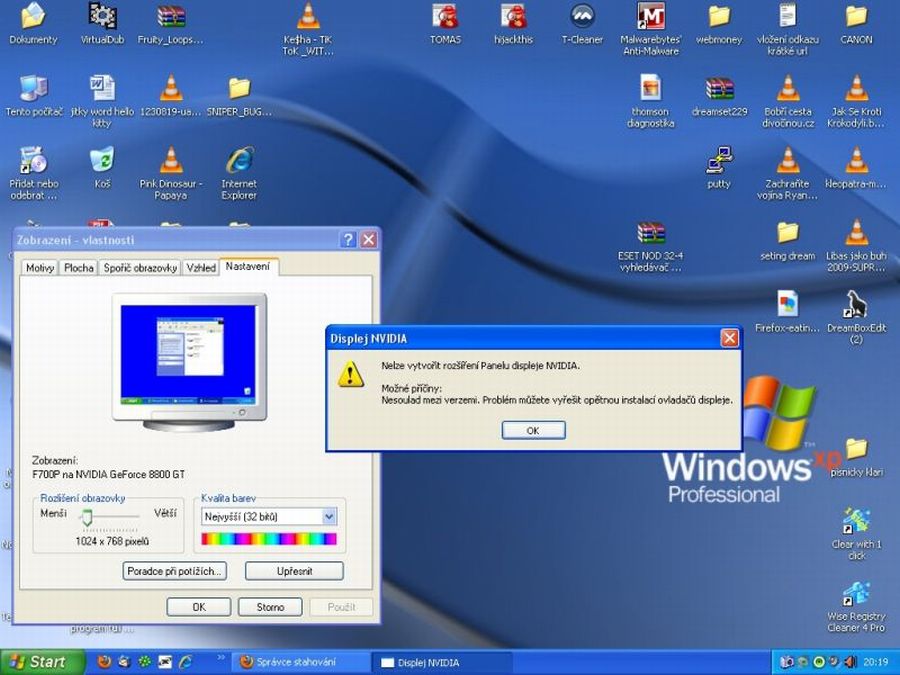Viewport: 900px width, 675px height.
Task: Click OK in Zobrazení - vlastnosti window
Action: pos(199,607)
